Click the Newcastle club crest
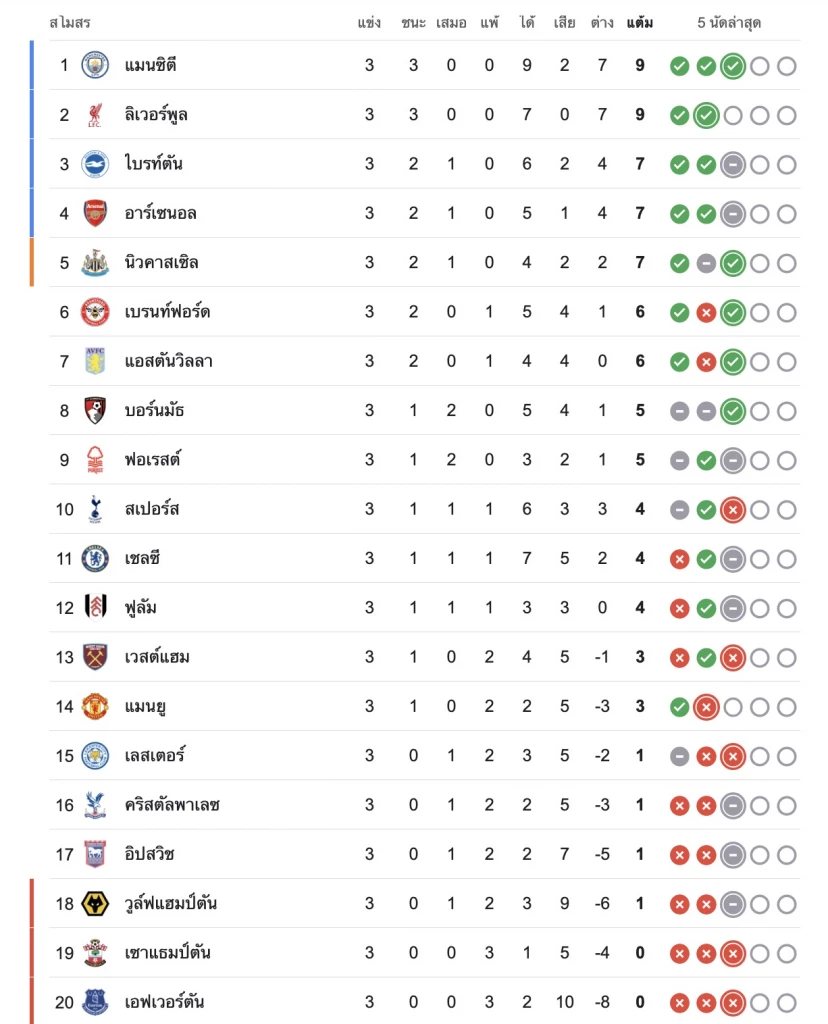Screen dimensions: 828x1024 [x=95, y=263]
